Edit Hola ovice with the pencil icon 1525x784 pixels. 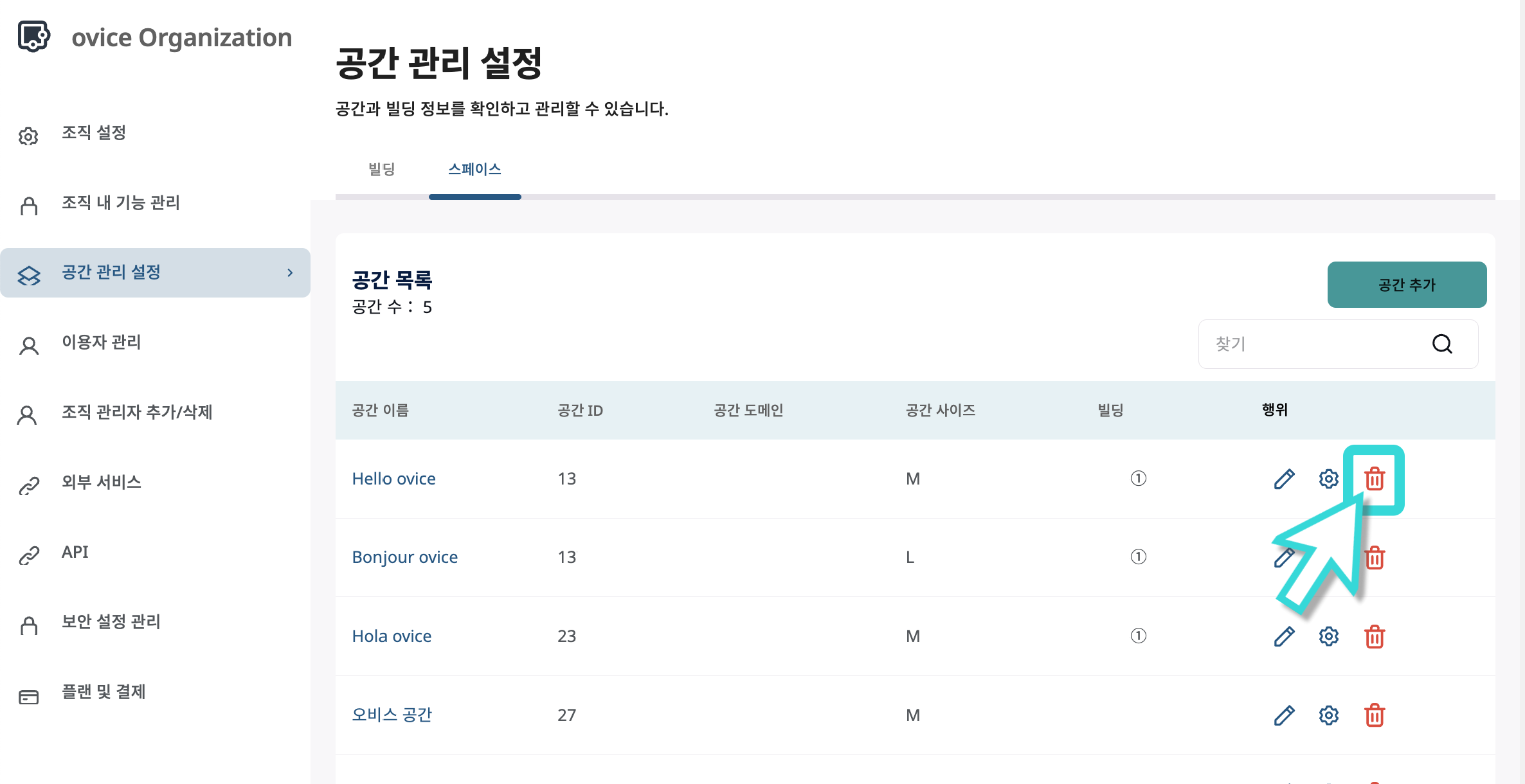click(1284, 636)
